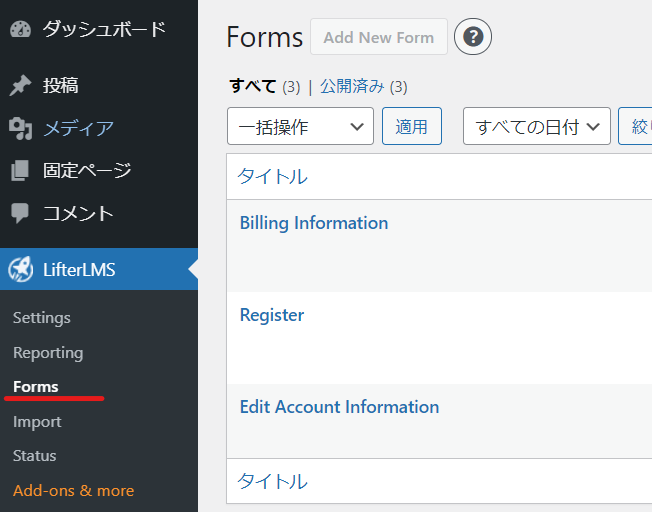
Task: Sort by top タイトル column header
Action: [x=272, y=176]
